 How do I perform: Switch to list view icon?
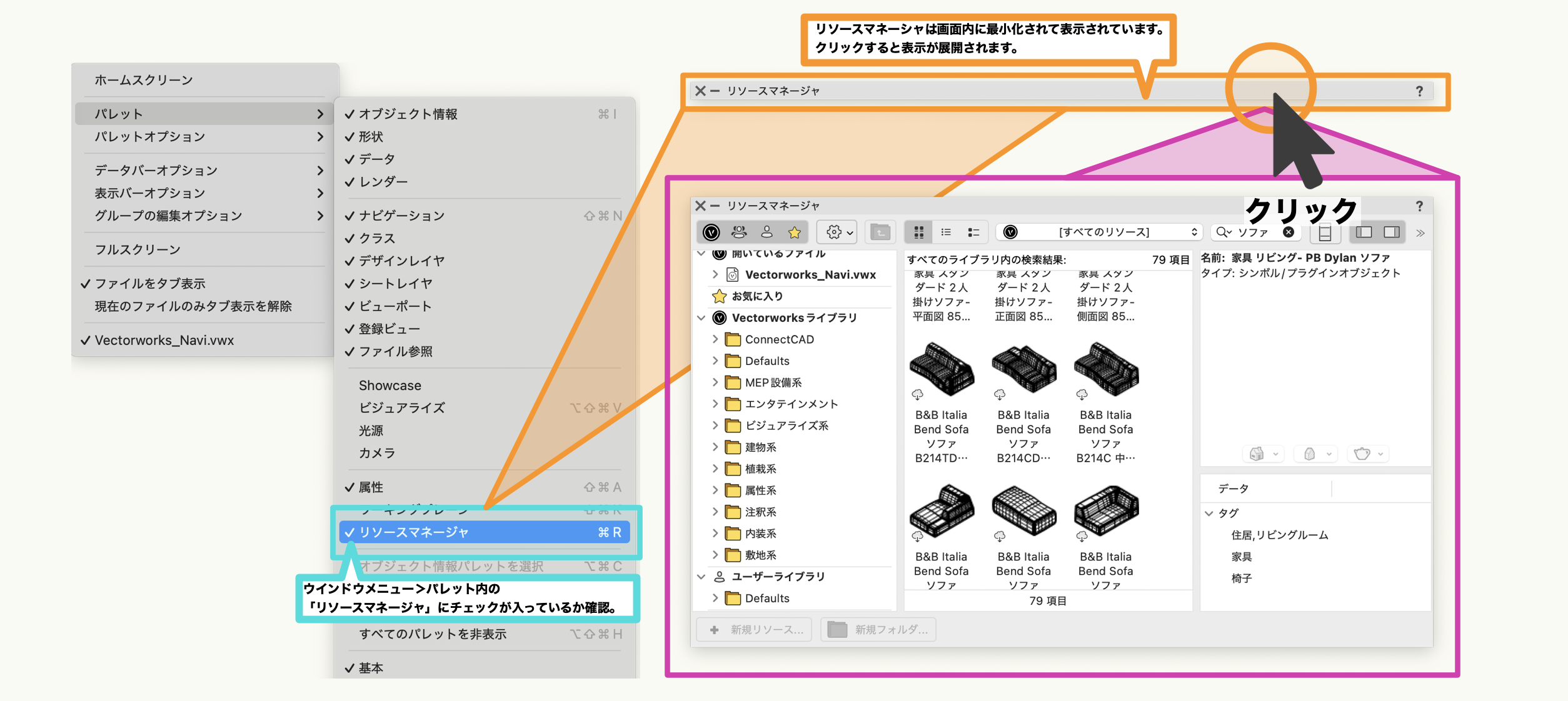pos(946,232)
